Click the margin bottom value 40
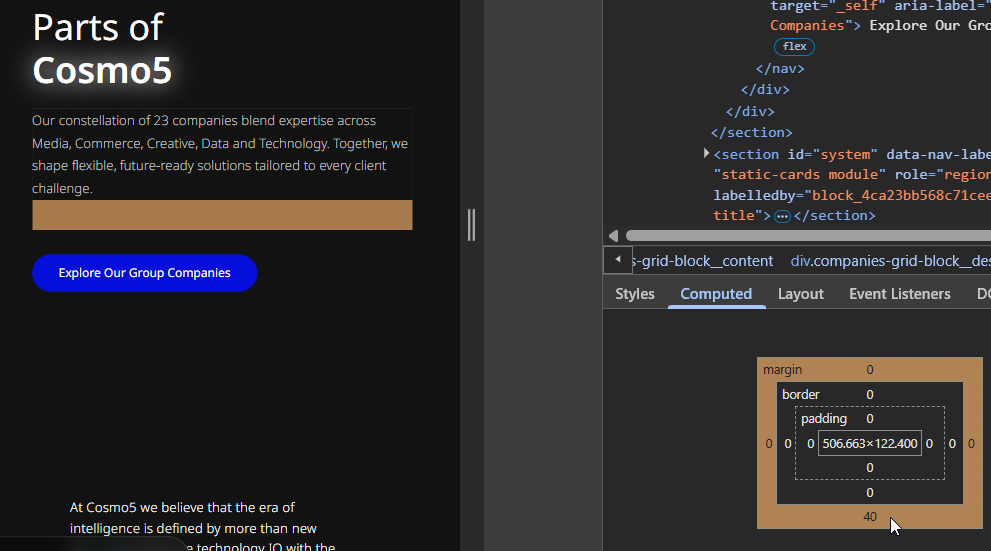 pos(870,517)
